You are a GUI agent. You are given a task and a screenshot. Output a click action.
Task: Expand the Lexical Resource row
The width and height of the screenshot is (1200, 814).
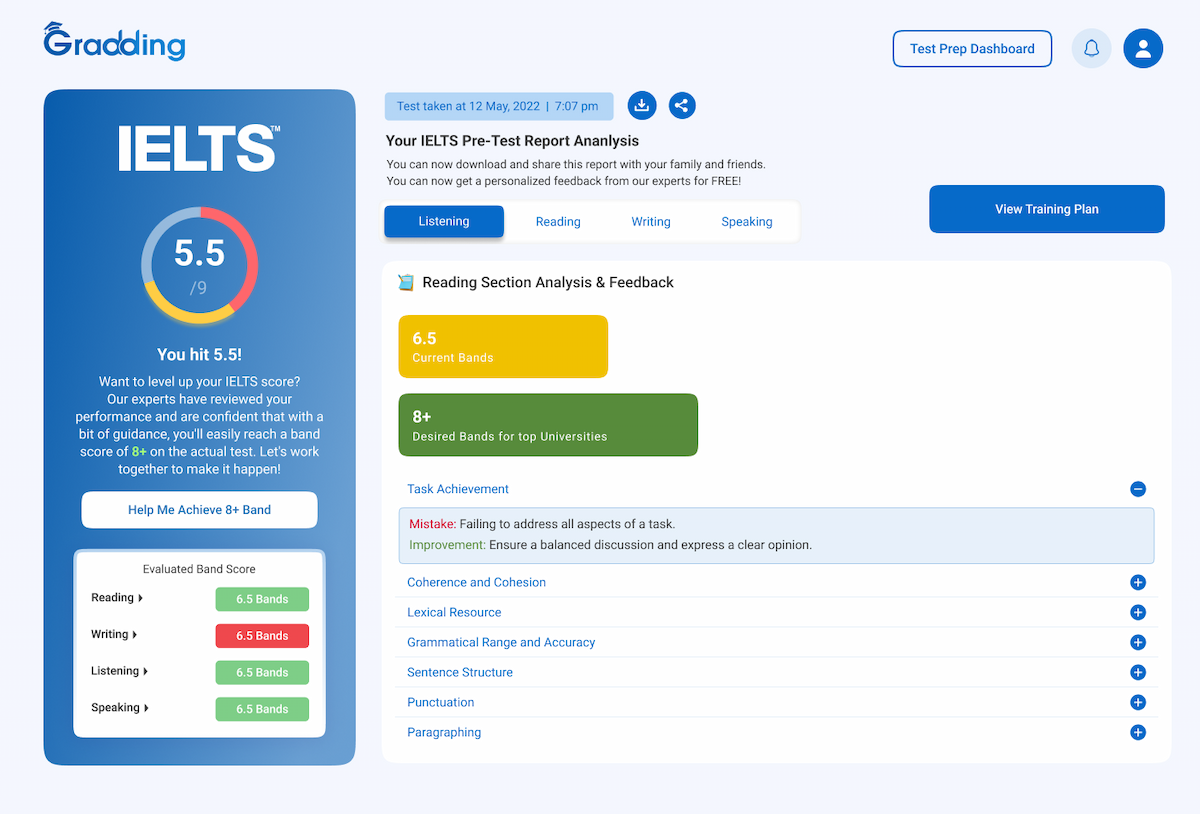tap(1138, 612)
